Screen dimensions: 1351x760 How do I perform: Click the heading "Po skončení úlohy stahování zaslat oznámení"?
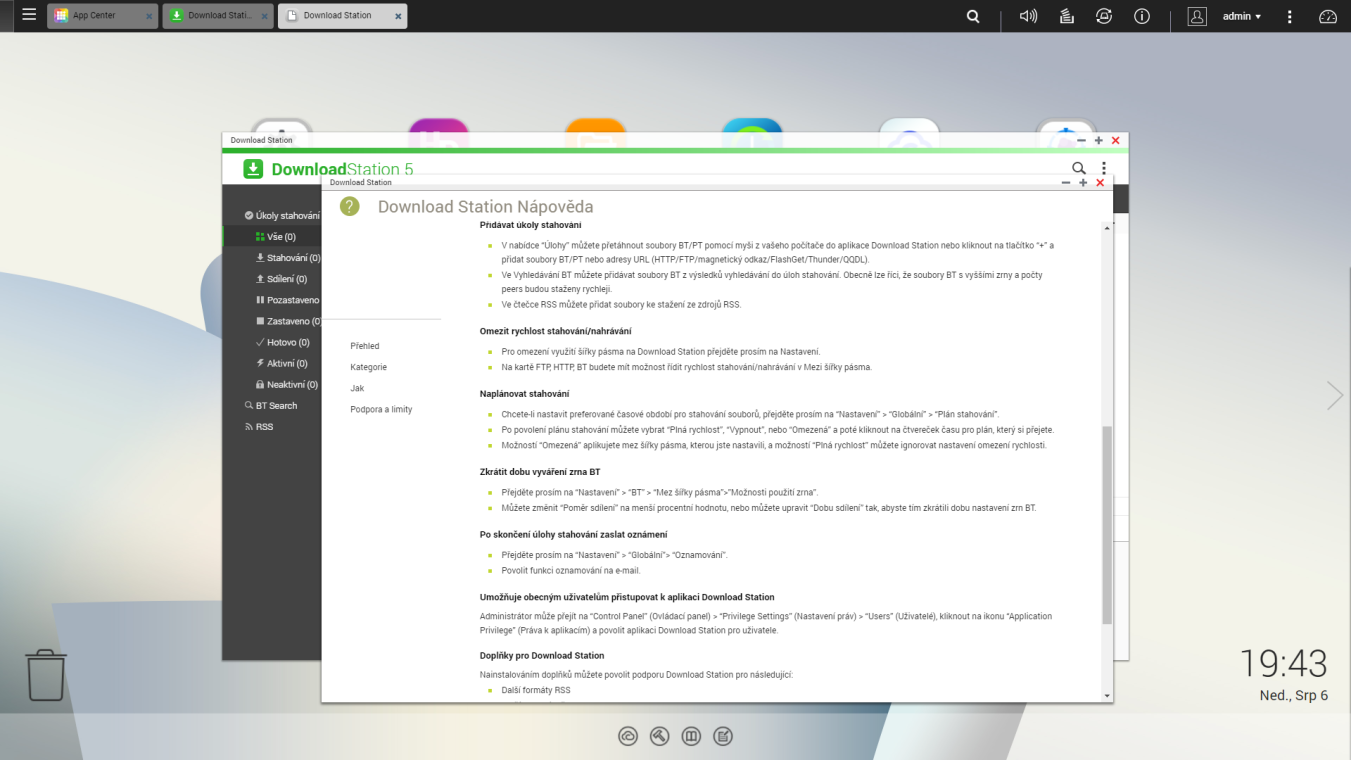[574, 535]
